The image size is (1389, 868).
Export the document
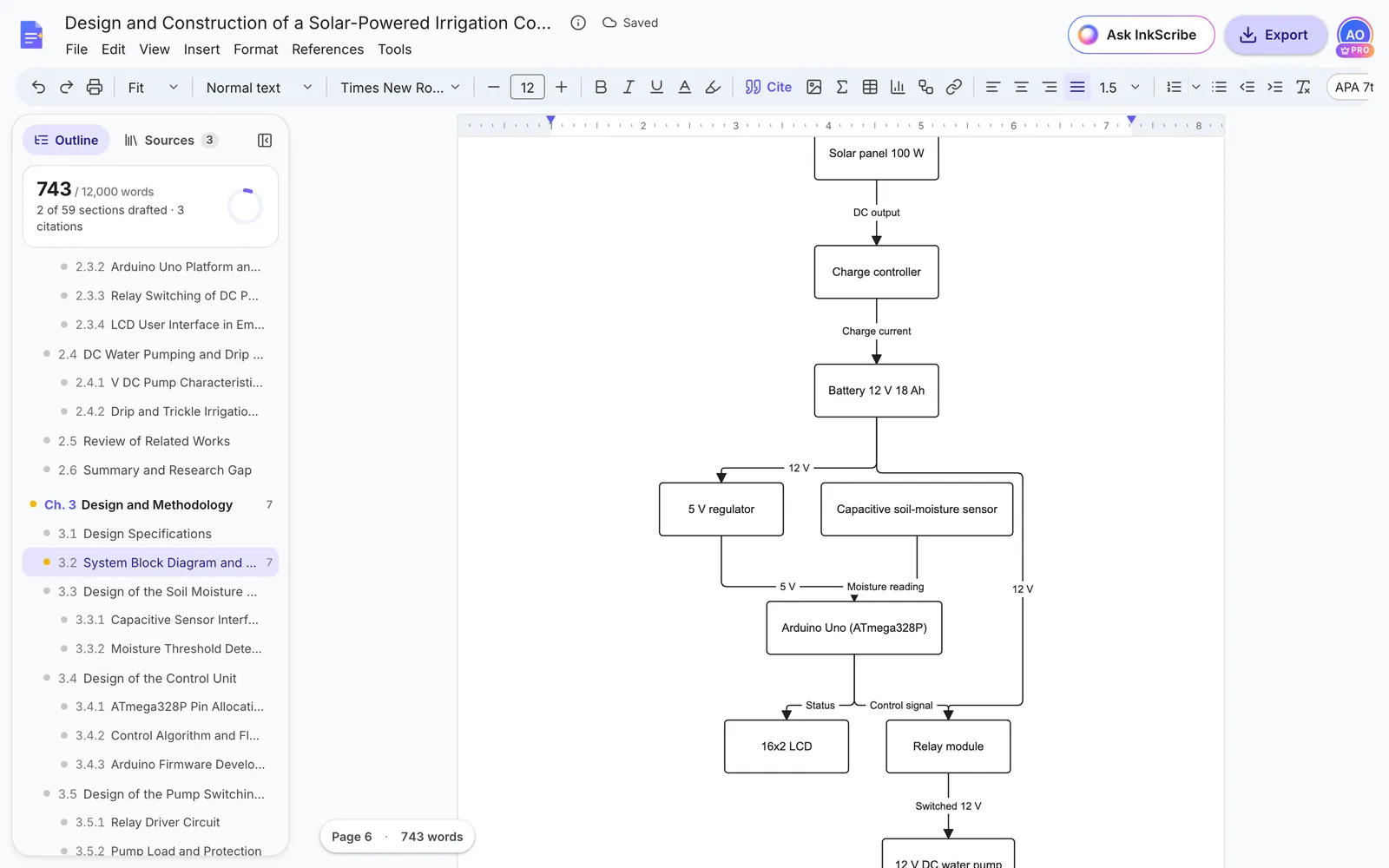pyautogui.click(x=1275, y=35)
